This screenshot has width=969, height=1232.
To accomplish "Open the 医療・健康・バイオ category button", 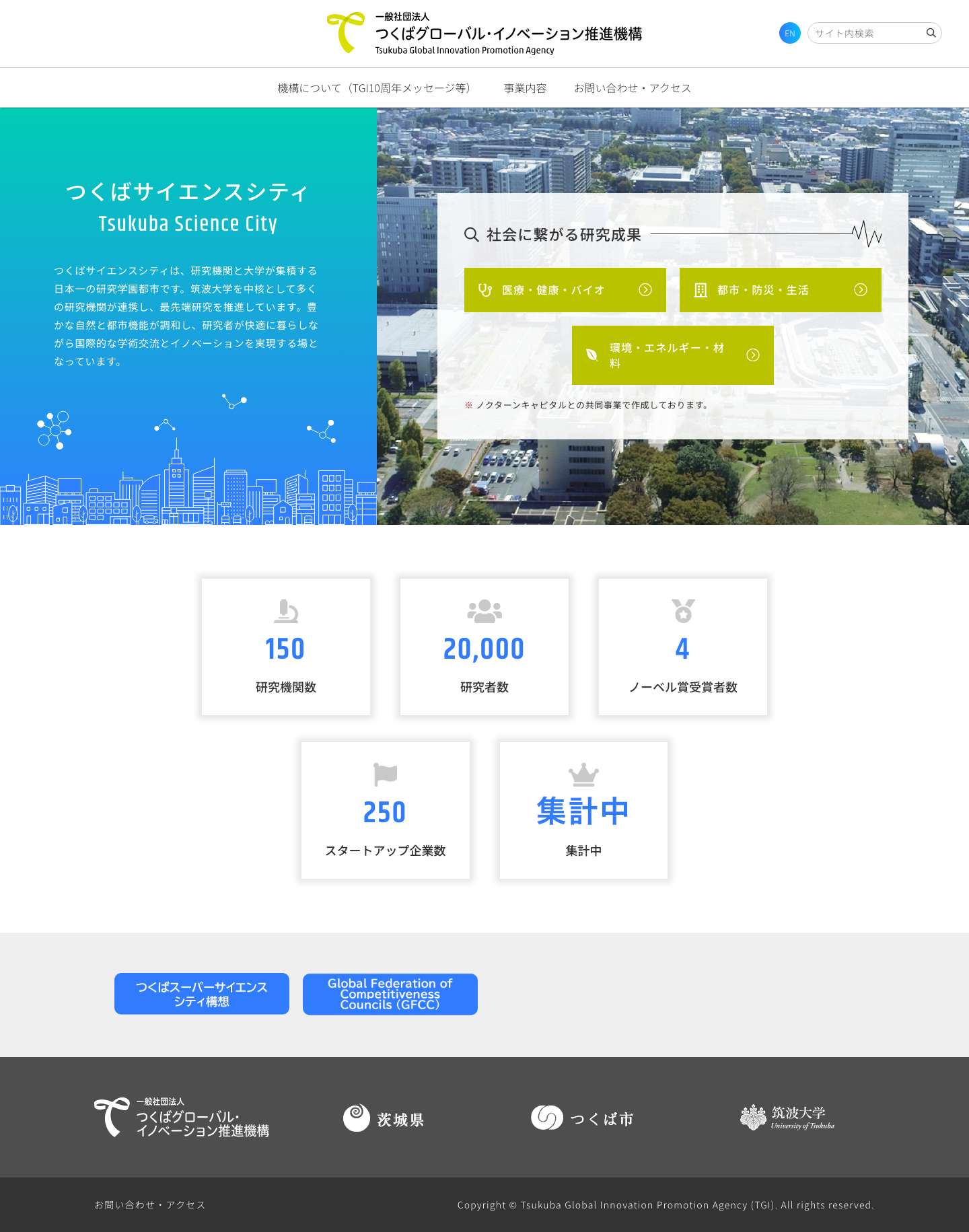I will point(565,290).
